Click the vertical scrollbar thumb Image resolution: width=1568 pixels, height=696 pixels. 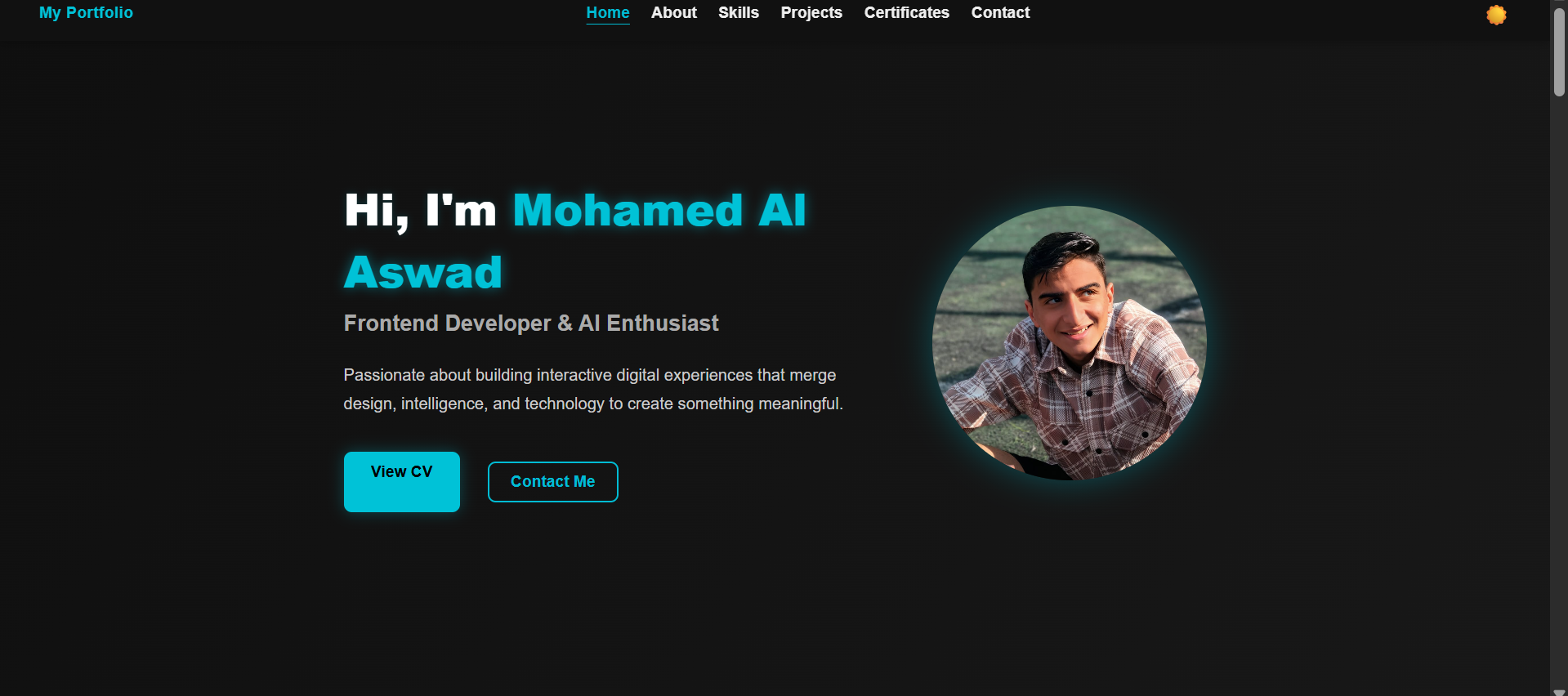(1559, 53)
